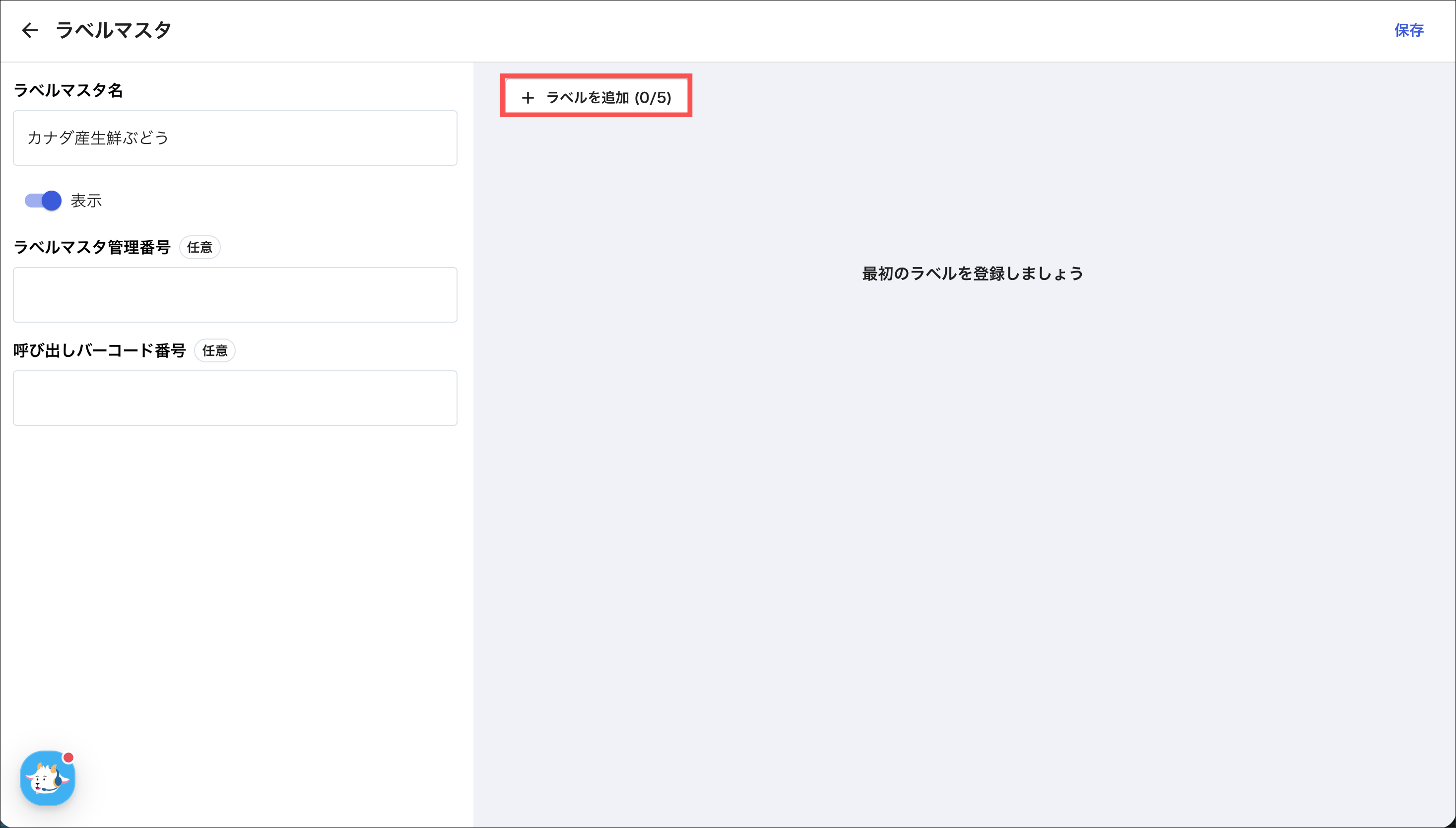1456x828 pixels.
Task: Click the back arrow icon
Action: [x=30, y=30]
